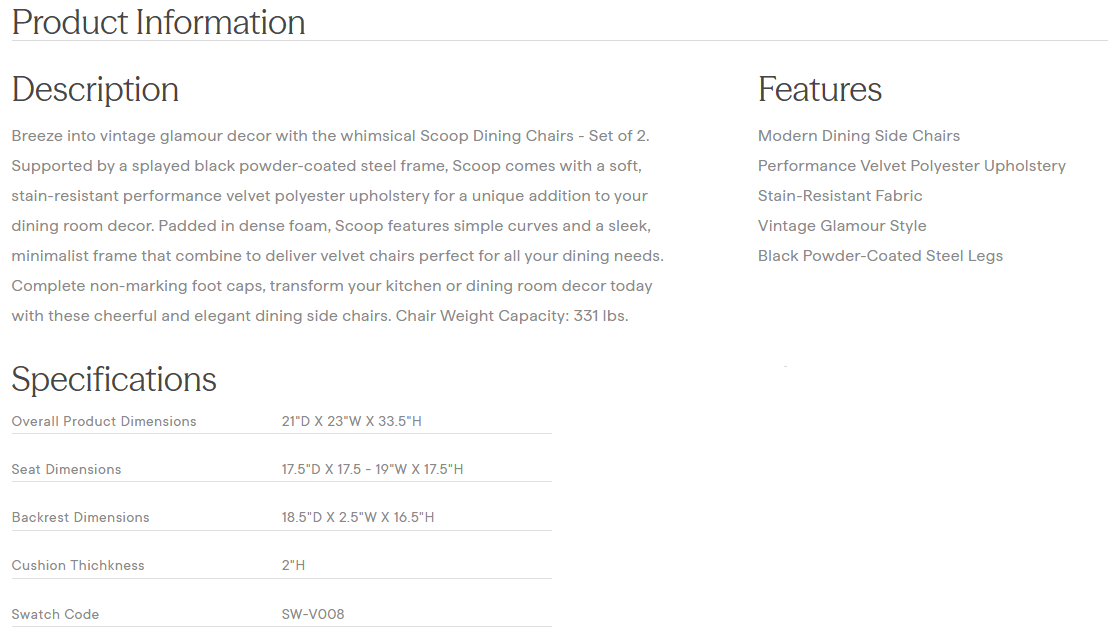This screenshot has width=1108, height=640.
Task: Select the Modern Dining Side Chairs feature
Action: pos(858,136)
